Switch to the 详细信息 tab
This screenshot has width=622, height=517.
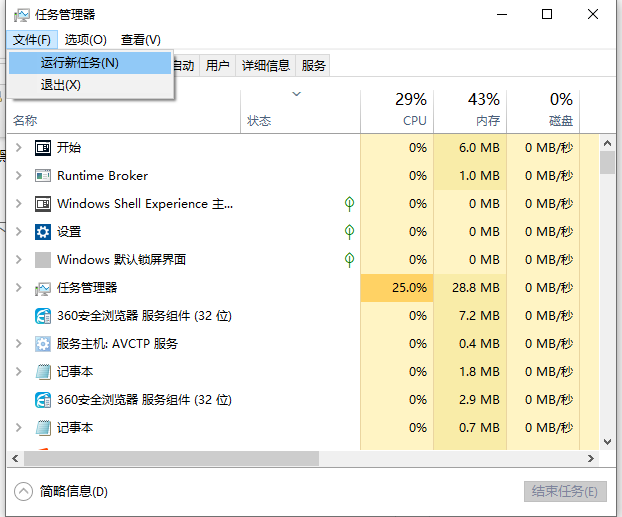click(x=264, y=66)
